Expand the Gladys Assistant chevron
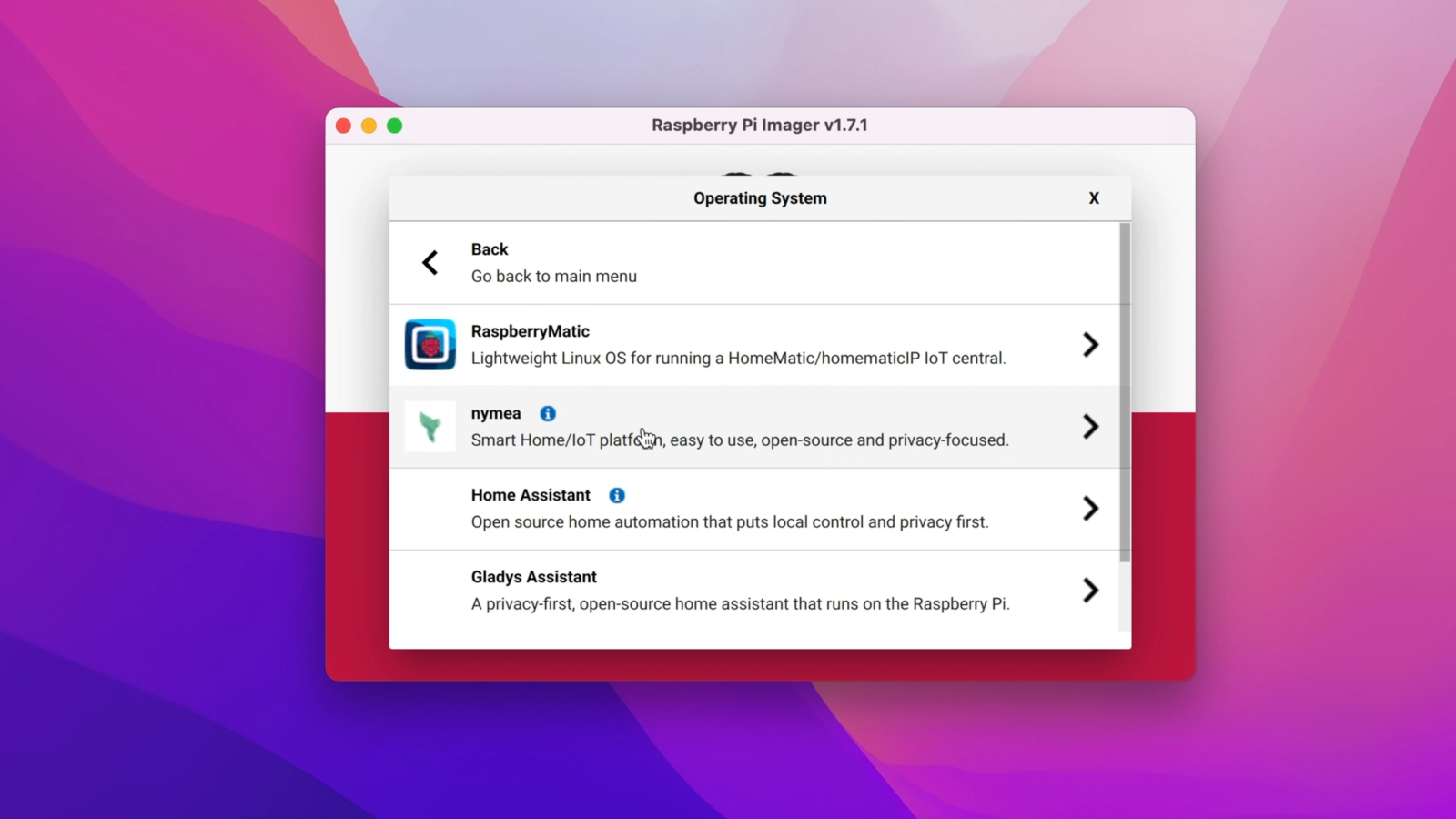Viewport: 1456px width, 819px height. tap(1090, 591)
